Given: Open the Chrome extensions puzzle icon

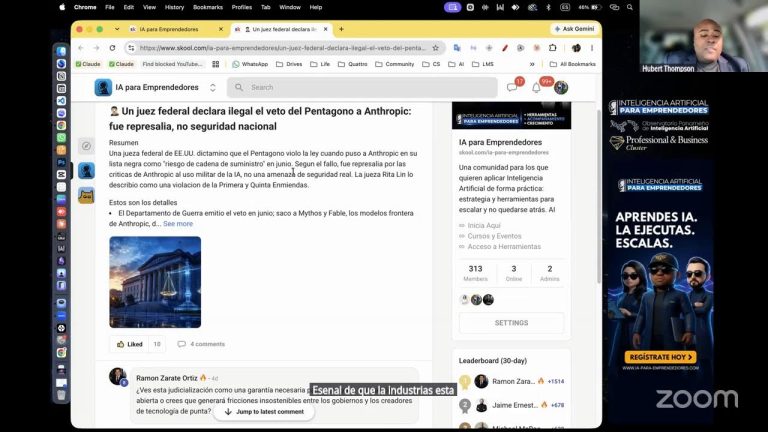Looking at the screenshot, I should pyautogui.click(x=552, y=48).
